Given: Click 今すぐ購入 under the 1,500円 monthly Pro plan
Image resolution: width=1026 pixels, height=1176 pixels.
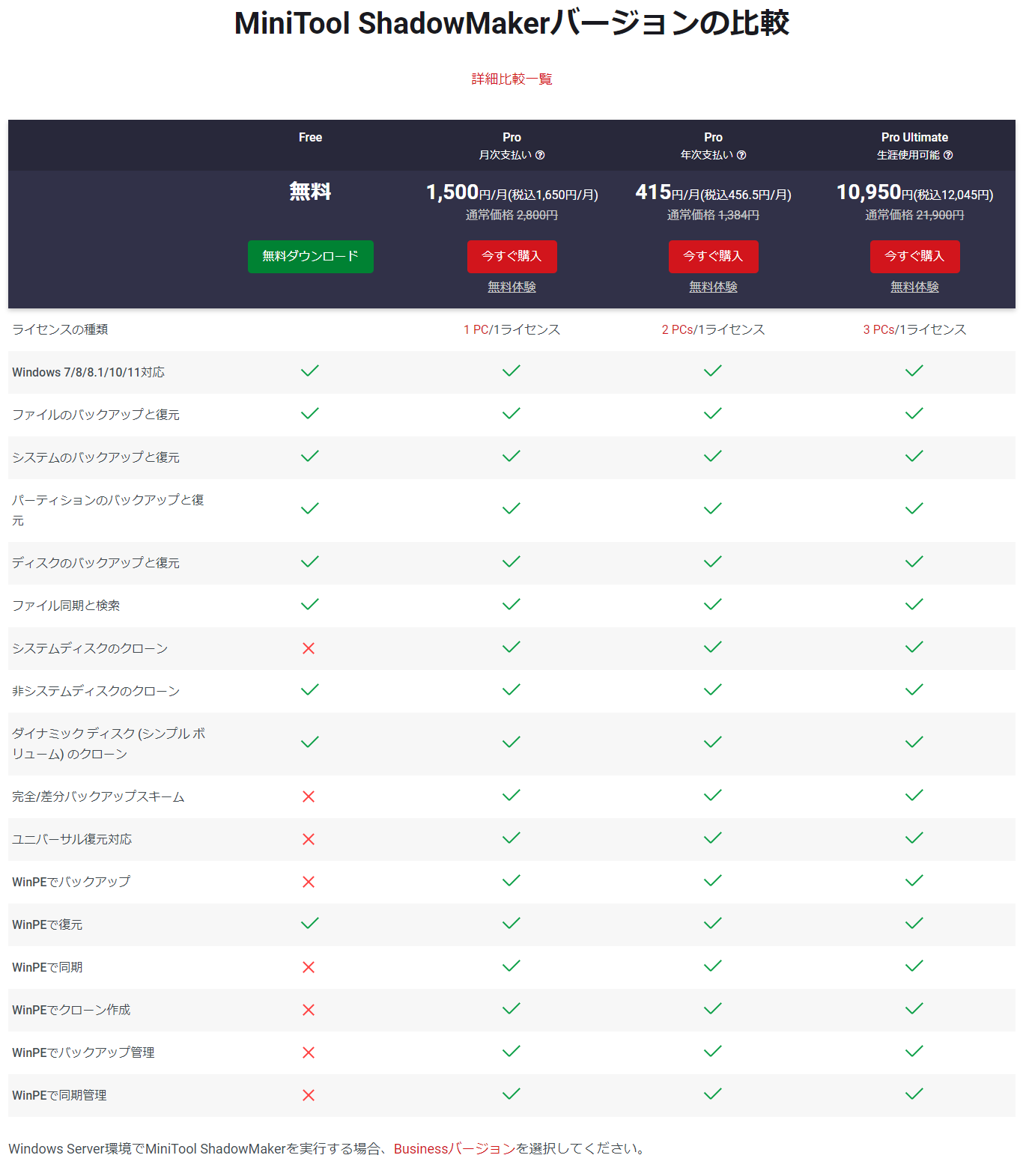Looking at the screenshot, I should point(512,257).
